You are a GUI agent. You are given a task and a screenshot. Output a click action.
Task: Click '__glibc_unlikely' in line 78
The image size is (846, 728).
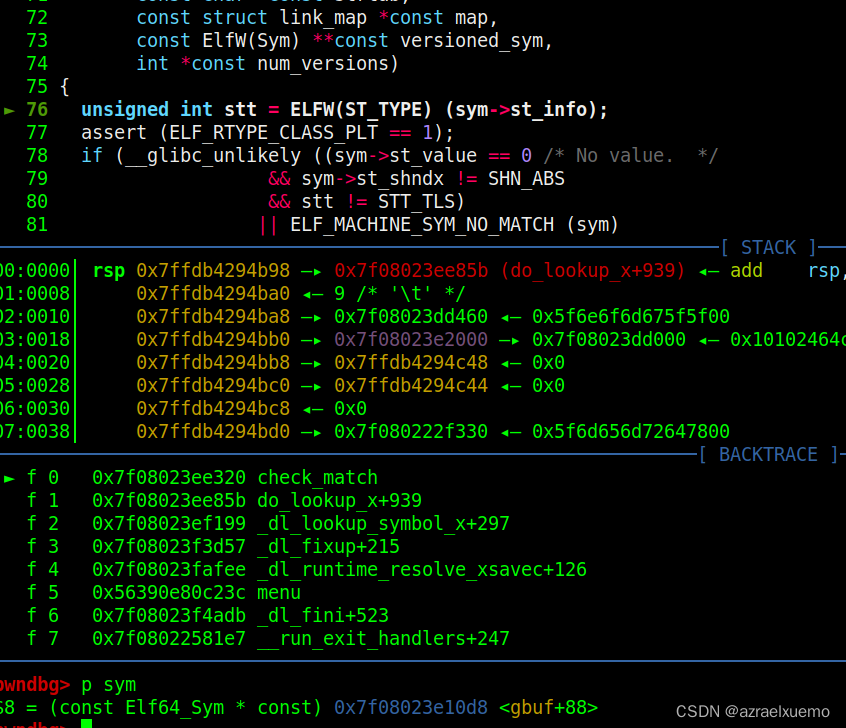[213, 156]
